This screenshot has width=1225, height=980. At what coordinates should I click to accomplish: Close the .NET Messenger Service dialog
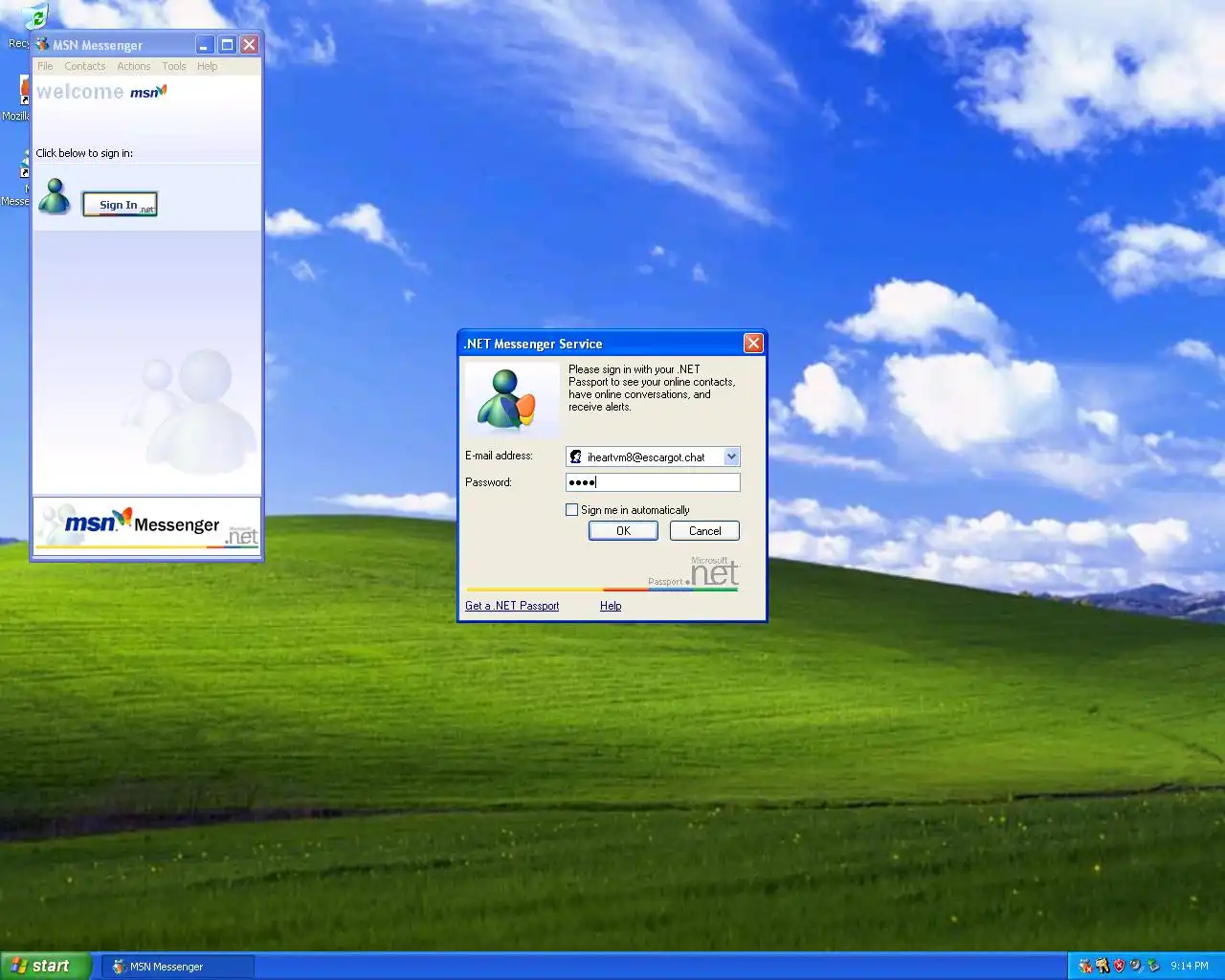pyautogui.click(x=753, y=343)
